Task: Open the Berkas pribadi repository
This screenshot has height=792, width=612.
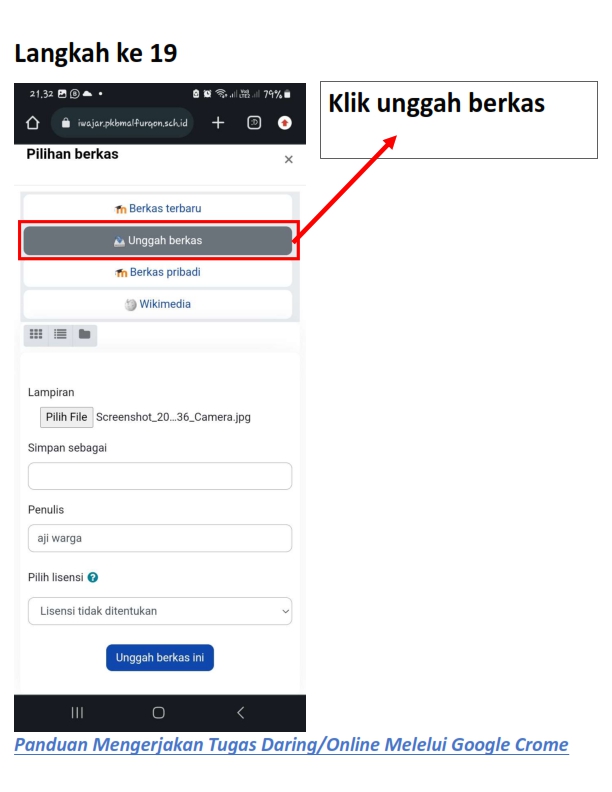Action: [158, 272]
